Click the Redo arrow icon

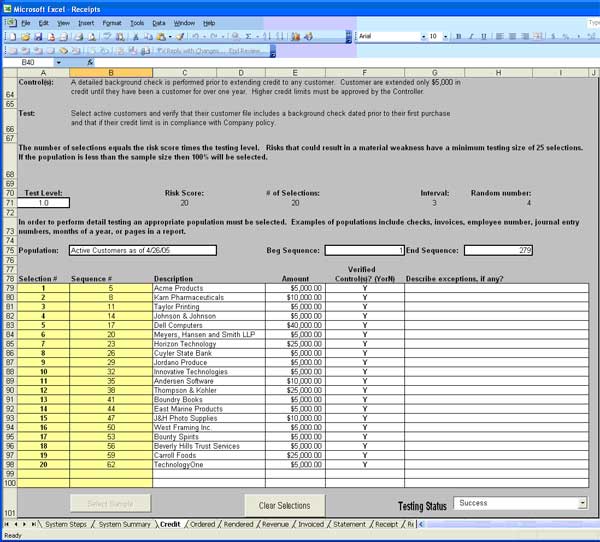point(214,37)
